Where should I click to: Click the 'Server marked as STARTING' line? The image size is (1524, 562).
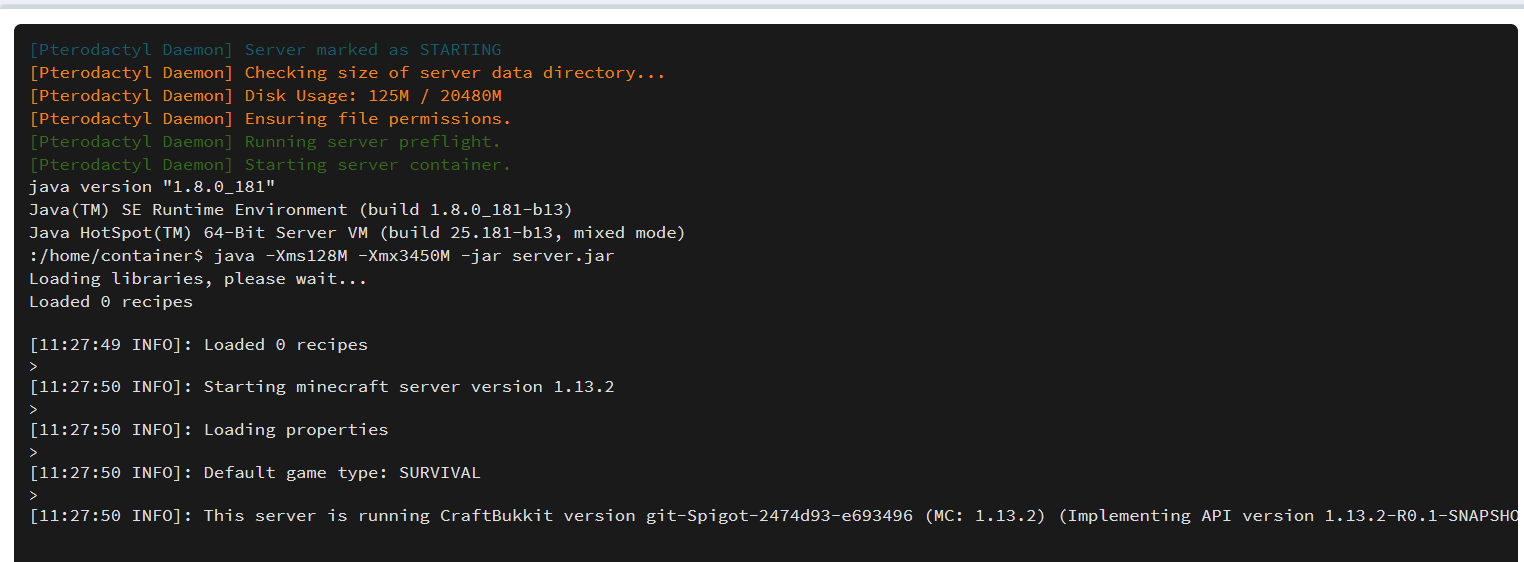[x=265, y=50]
